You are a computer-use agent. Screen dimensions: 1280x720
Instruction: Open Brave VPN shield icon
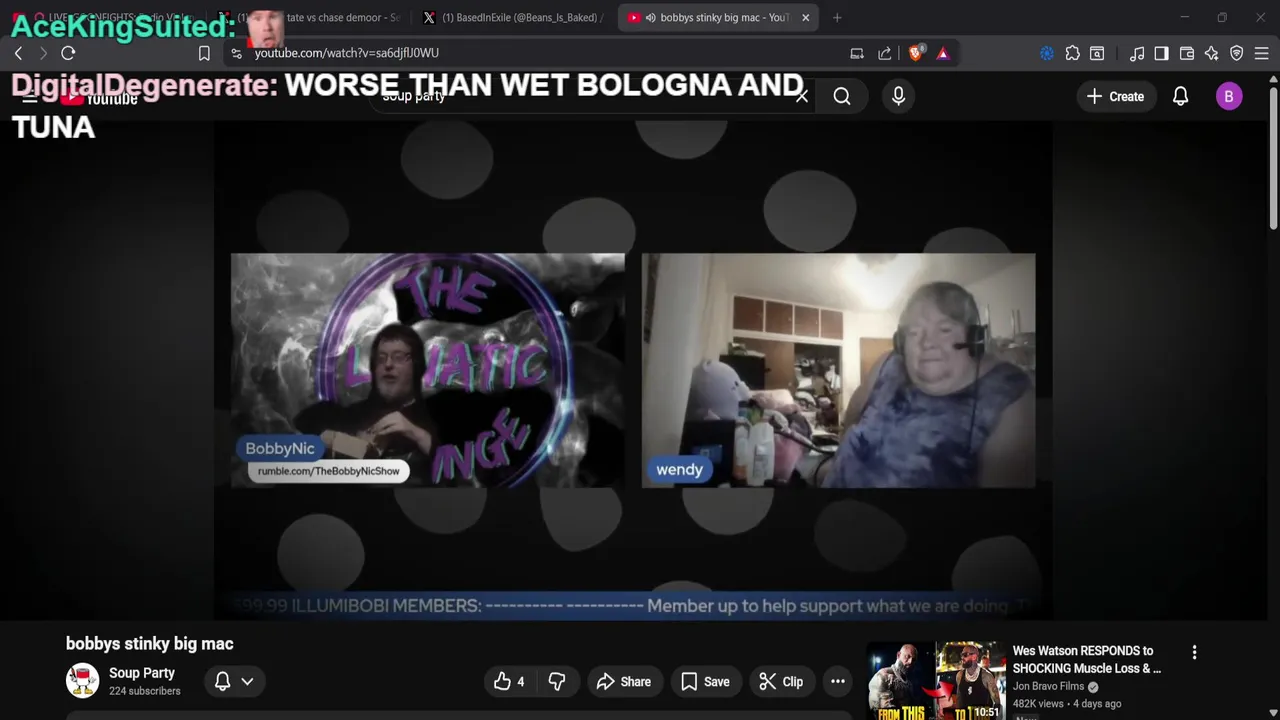point(1237,53)
